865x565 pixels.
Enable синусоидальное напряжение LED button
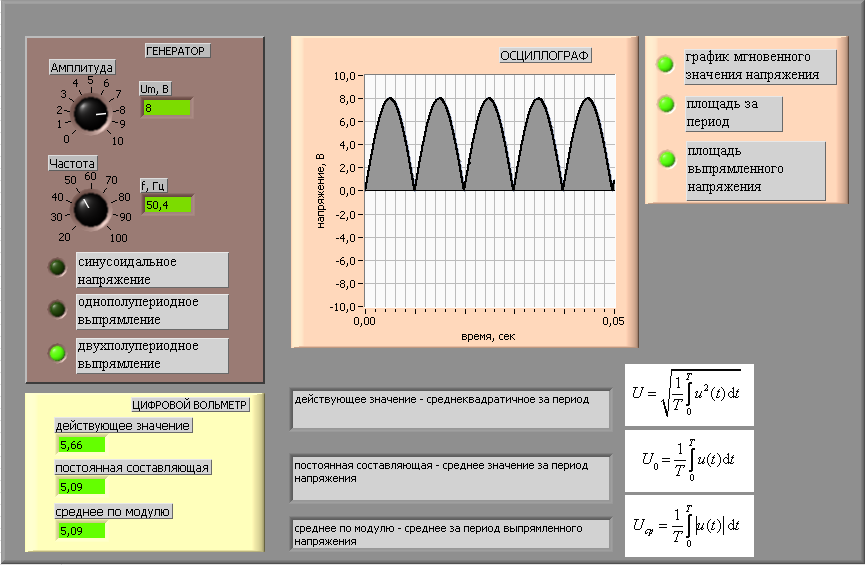point(57,268)
